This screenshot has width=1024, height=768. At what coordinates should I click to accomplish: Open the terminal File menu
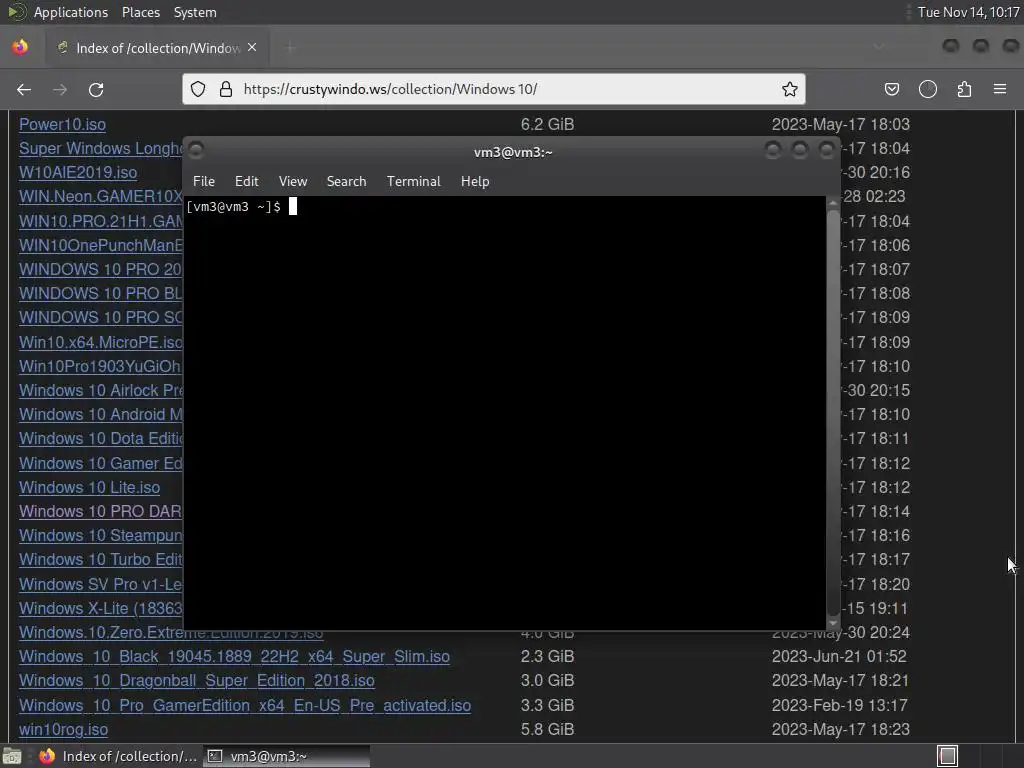coord(204,182)
